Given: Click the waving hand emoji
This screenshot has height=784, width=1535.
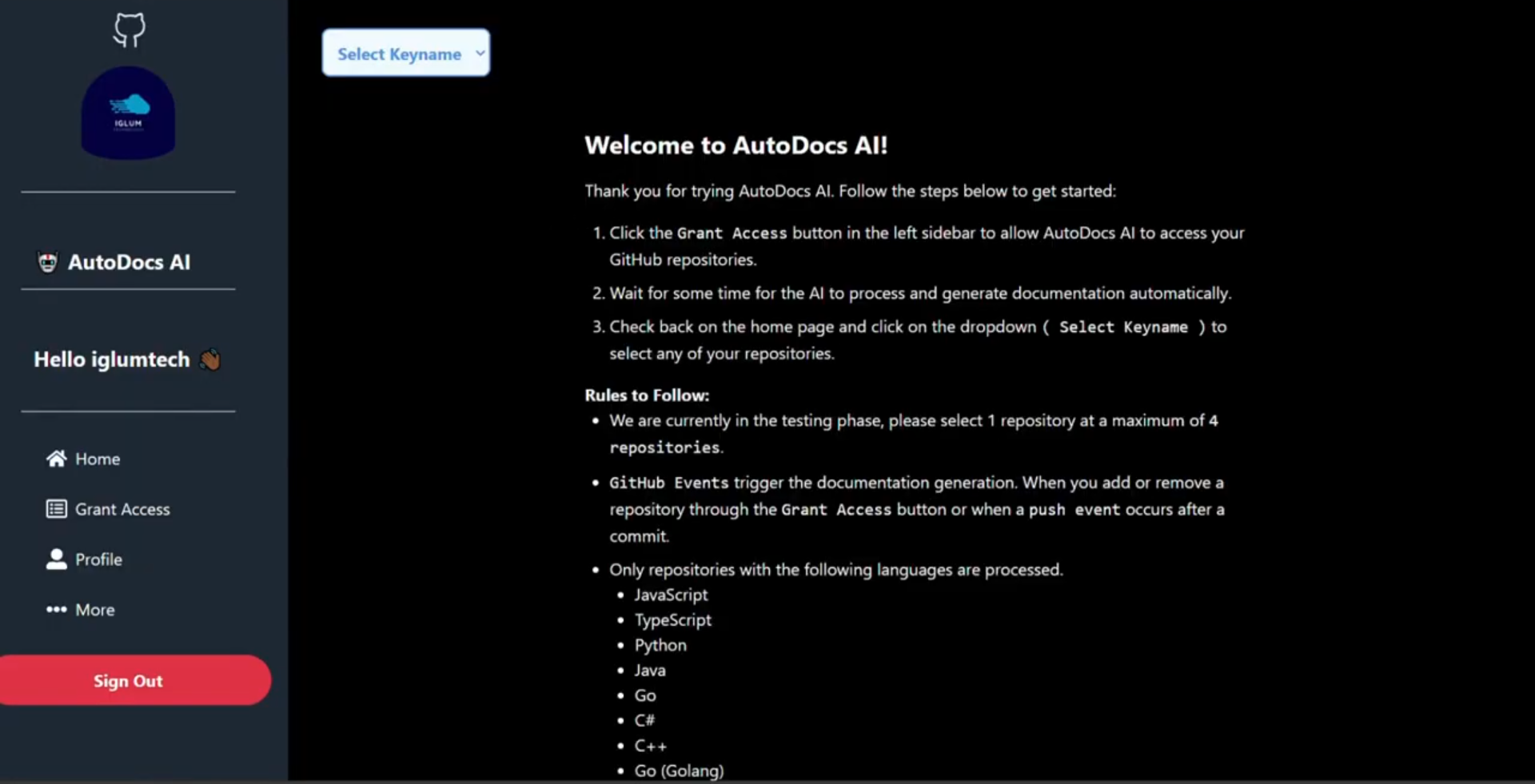Looking at the screenshot, I should (210, 360).
